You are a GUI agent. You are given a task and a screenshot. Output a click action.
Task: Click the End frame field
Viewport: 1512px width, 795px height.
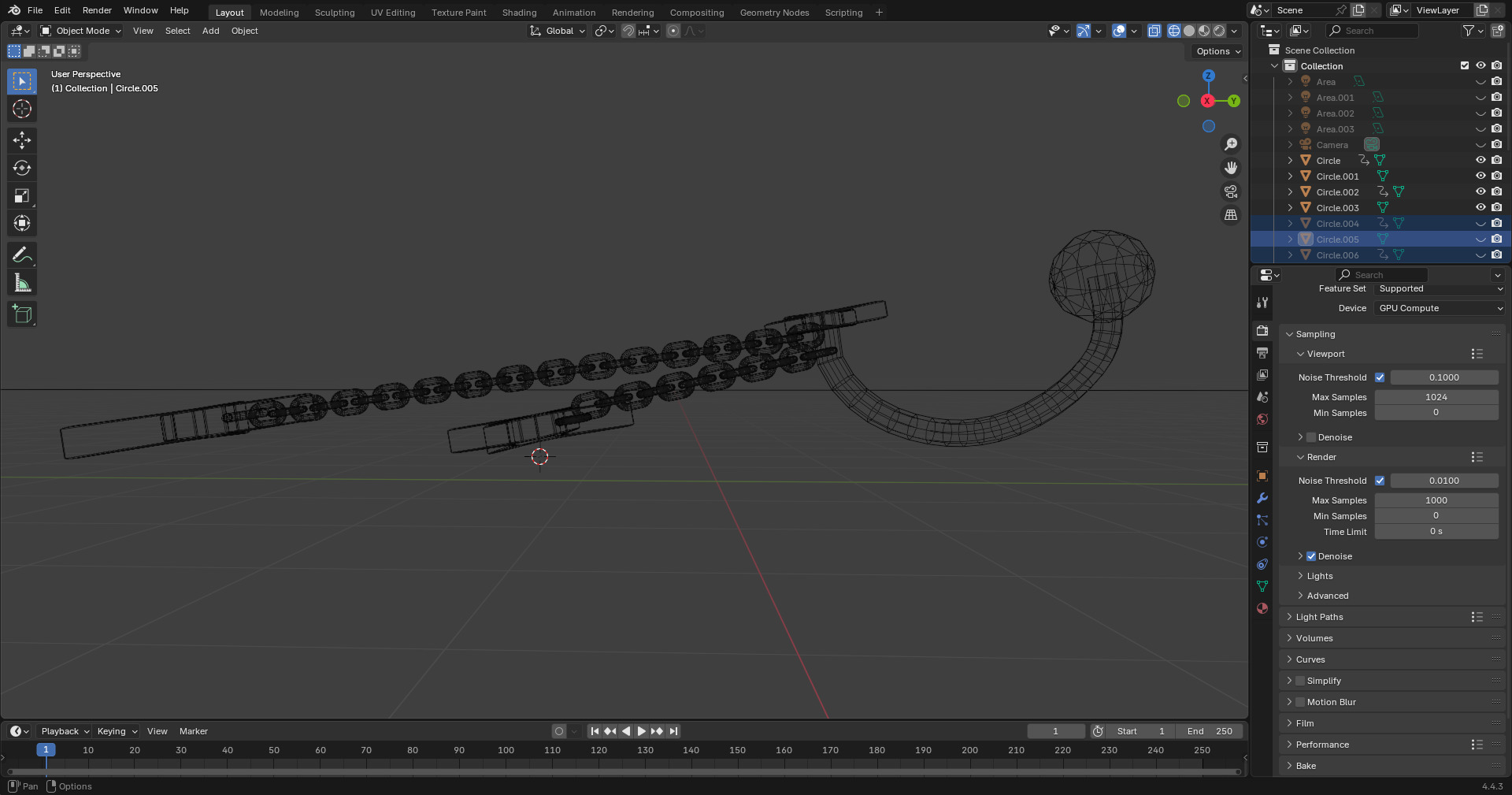point(1210,731)
